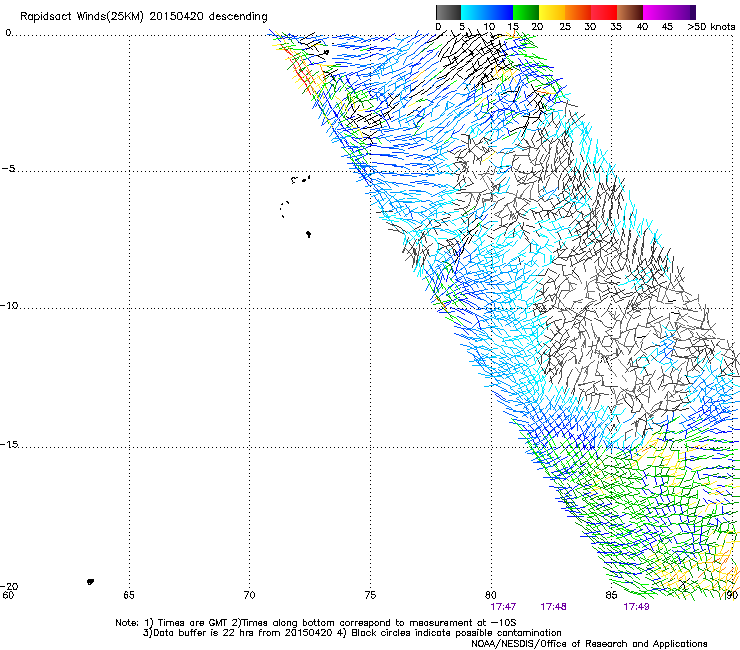
Task: Click the purple time stamp 17:48
Action: [553, 607]
